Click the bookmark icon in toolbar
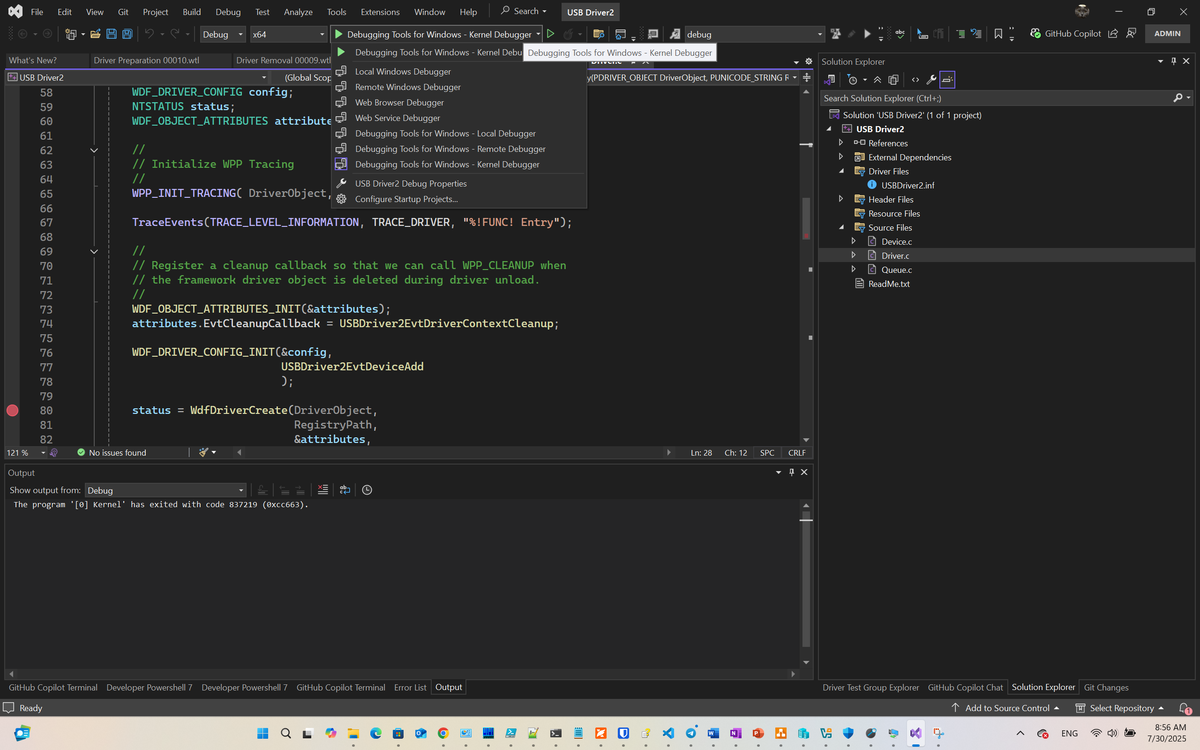Screen dimensions: 1200x750 (x=998, y=34)
